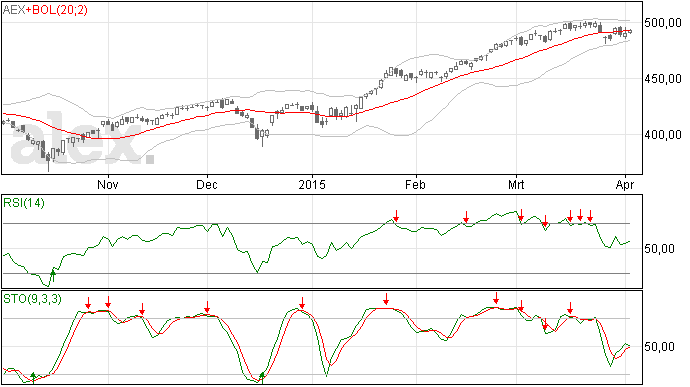Click the Feb date axis label
690x387 pixels.
415,184
